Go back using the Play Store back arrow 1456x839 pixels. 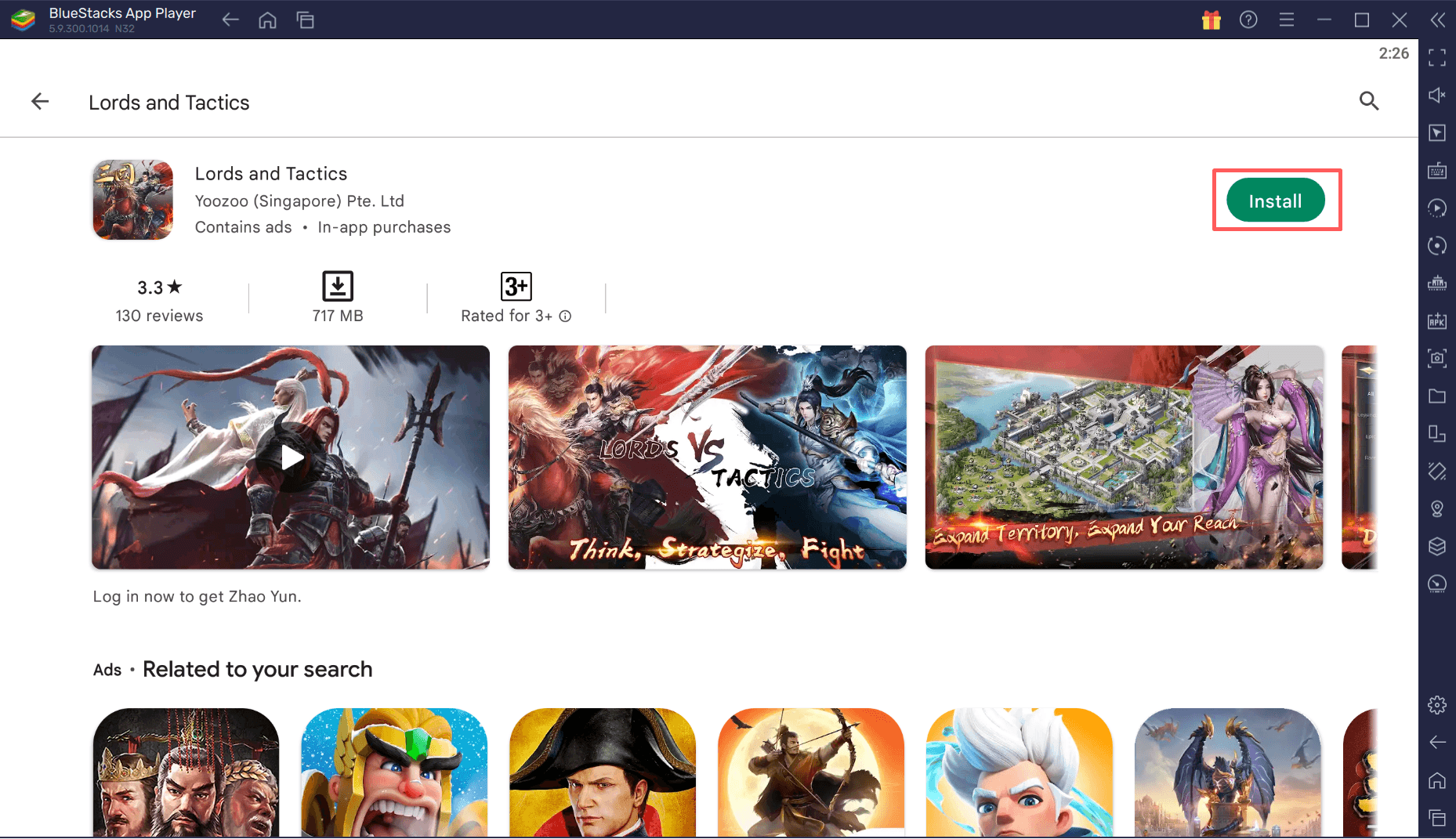pos(40,102)
